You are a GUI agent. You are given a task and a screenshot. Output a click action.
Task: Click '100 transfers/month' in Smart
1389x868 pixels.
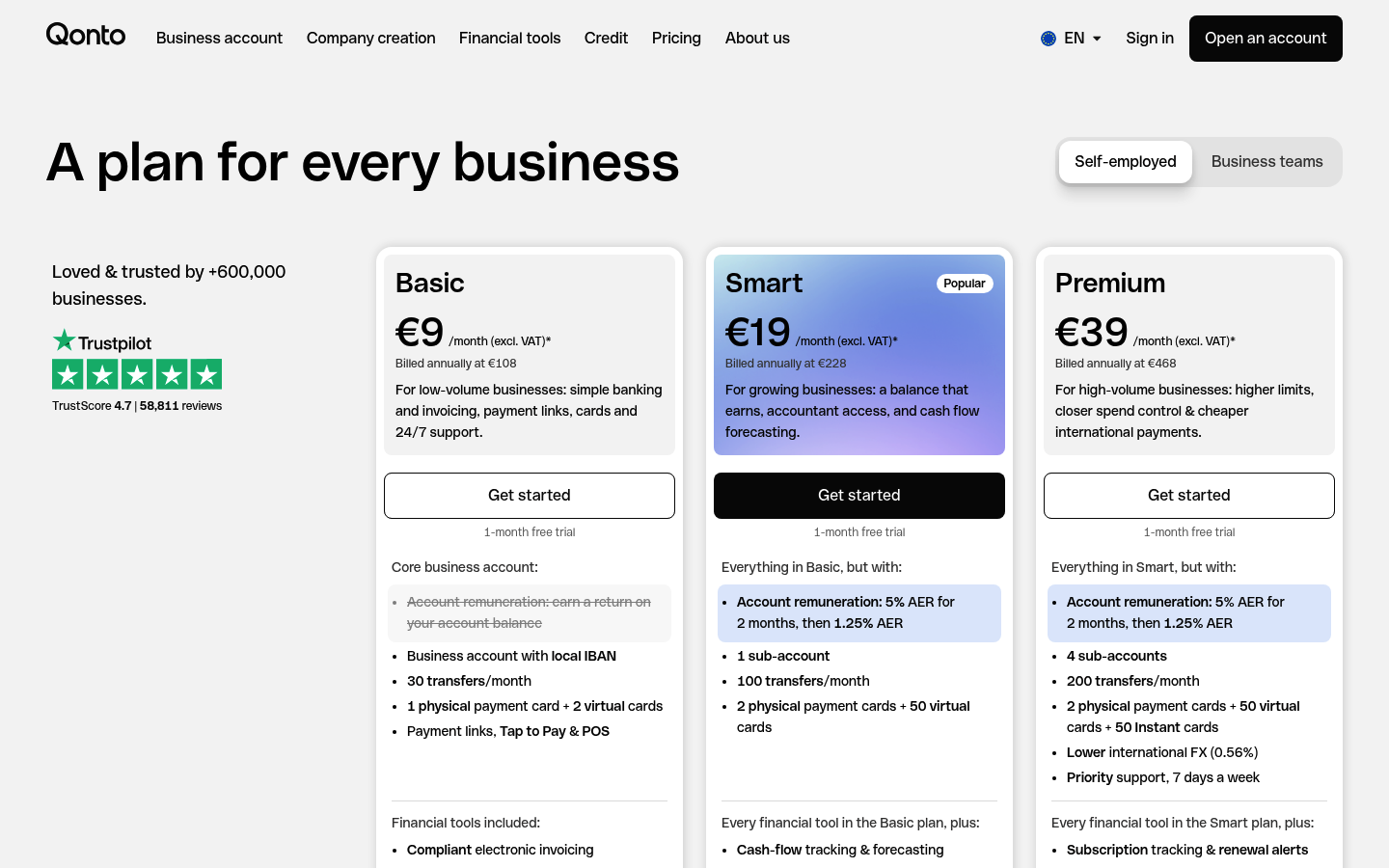click(803, 681)
